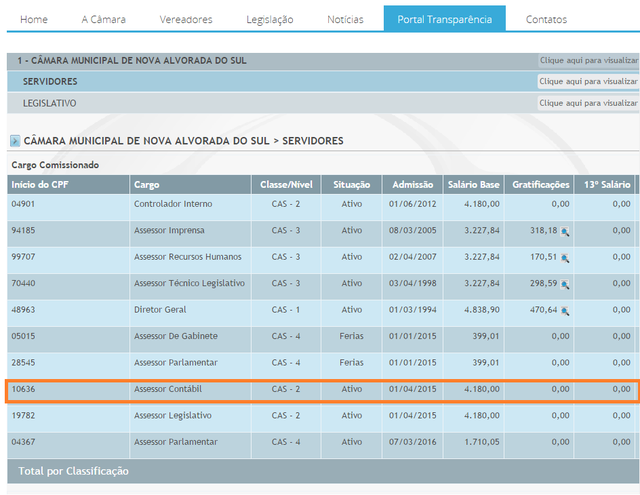
Task: Click the 1.710,05 salary value
Action: click(x=482, y=442)
